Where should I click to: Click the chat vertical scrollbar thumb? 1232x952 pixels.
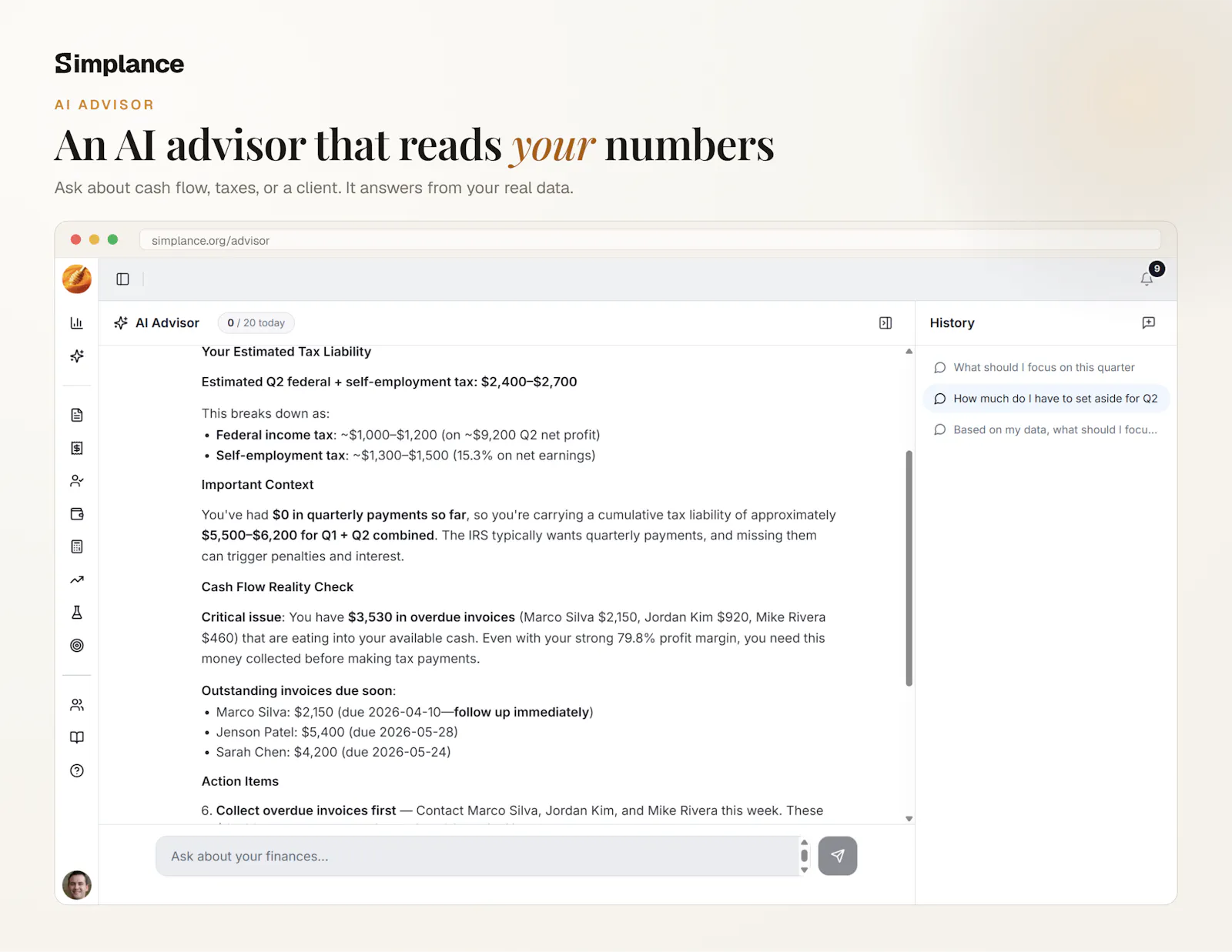(909, 568)
